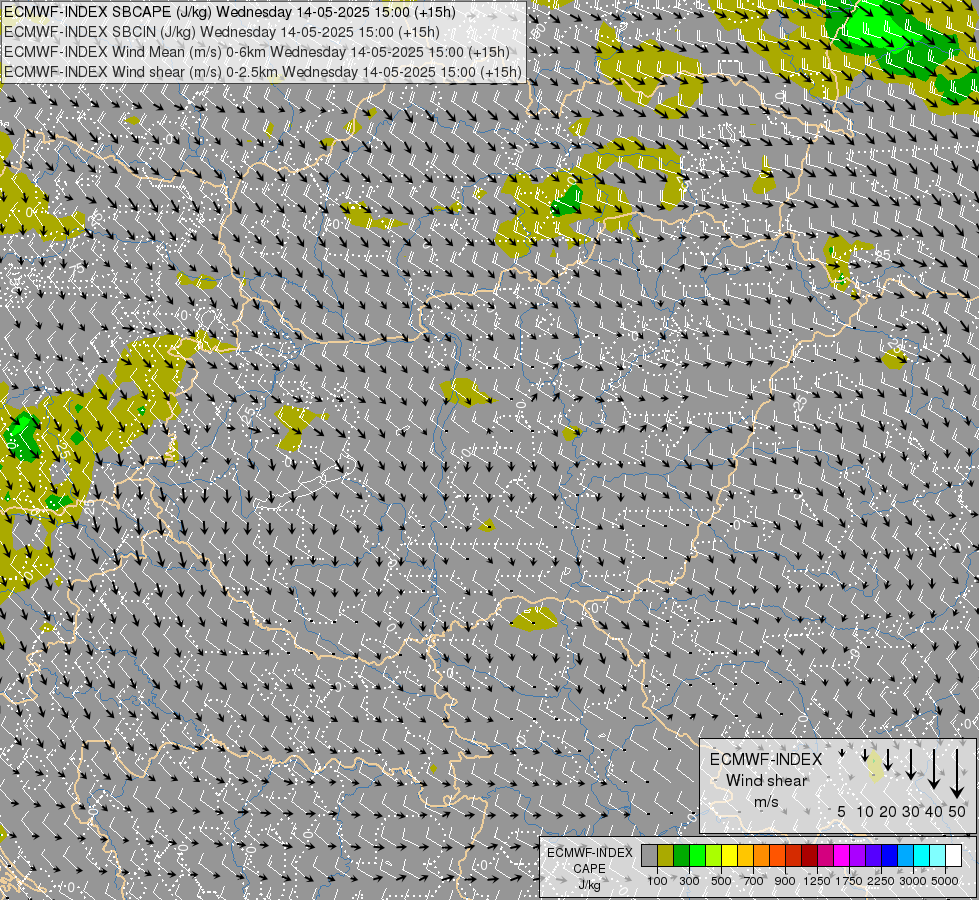Select the sky blue CAPE legend swatch
Screen dimensions: 979x900
(905, 855)
